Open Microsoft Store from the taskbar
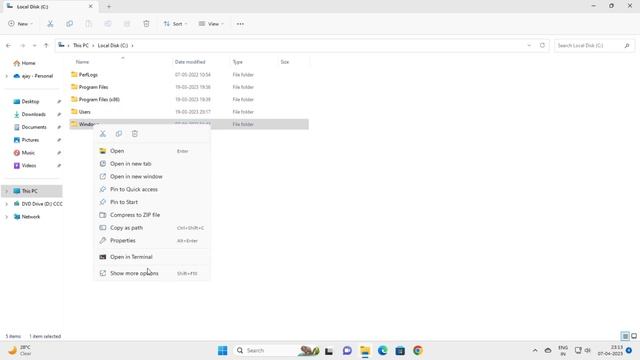The height and width of the screenshot is (360, 640). [x=400, y=351]
